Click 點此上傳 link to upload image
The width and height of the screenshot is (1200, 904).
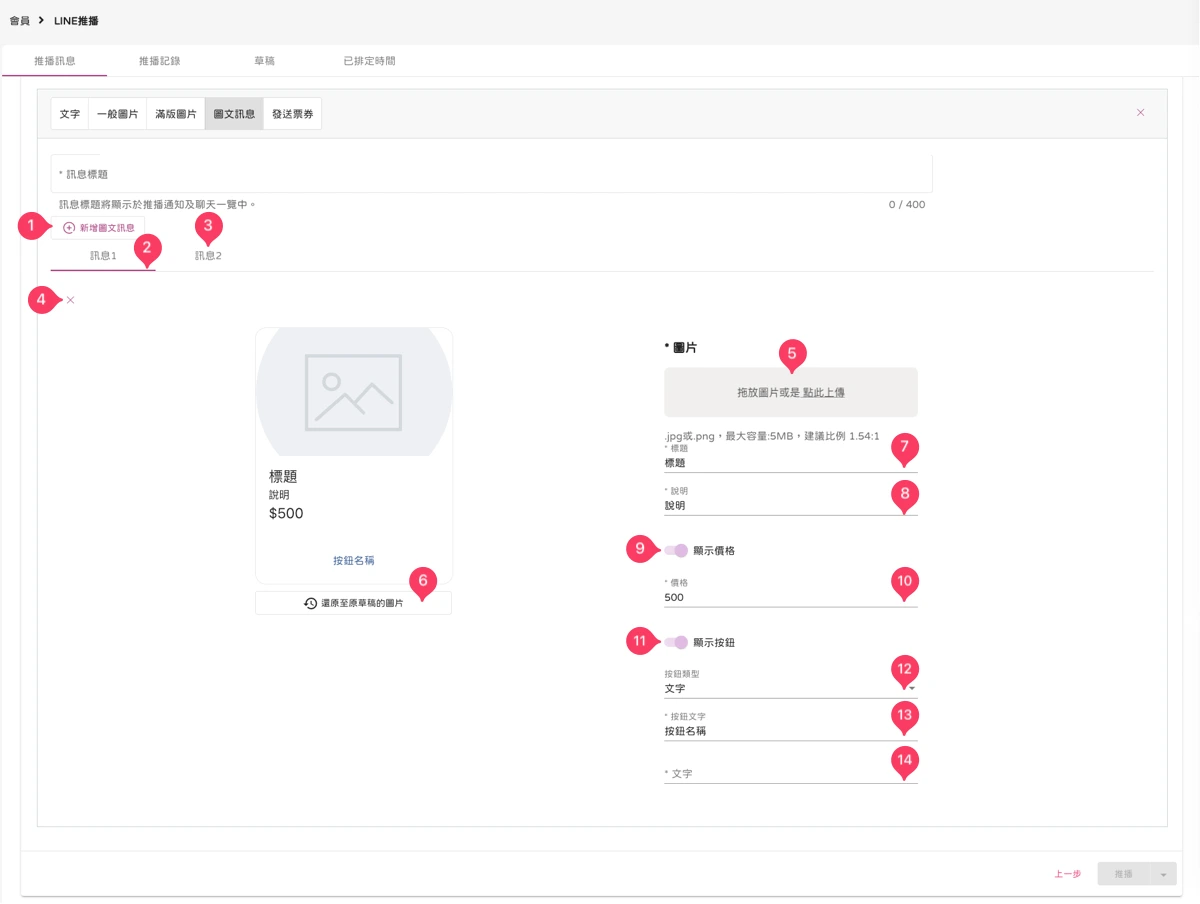[x=824, y=393]
